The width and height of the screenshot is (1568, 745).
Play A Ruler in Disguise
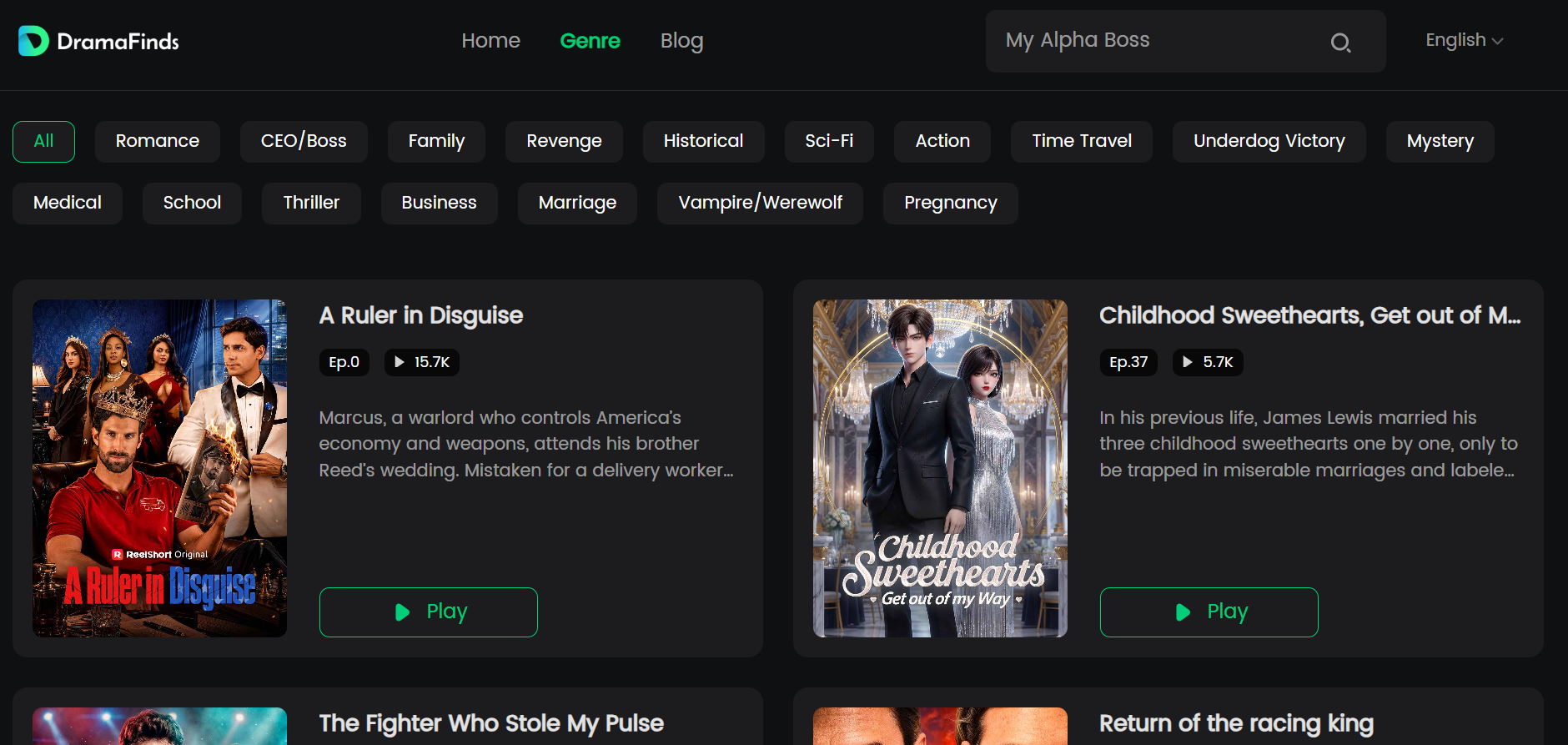(x=429, y=612)
